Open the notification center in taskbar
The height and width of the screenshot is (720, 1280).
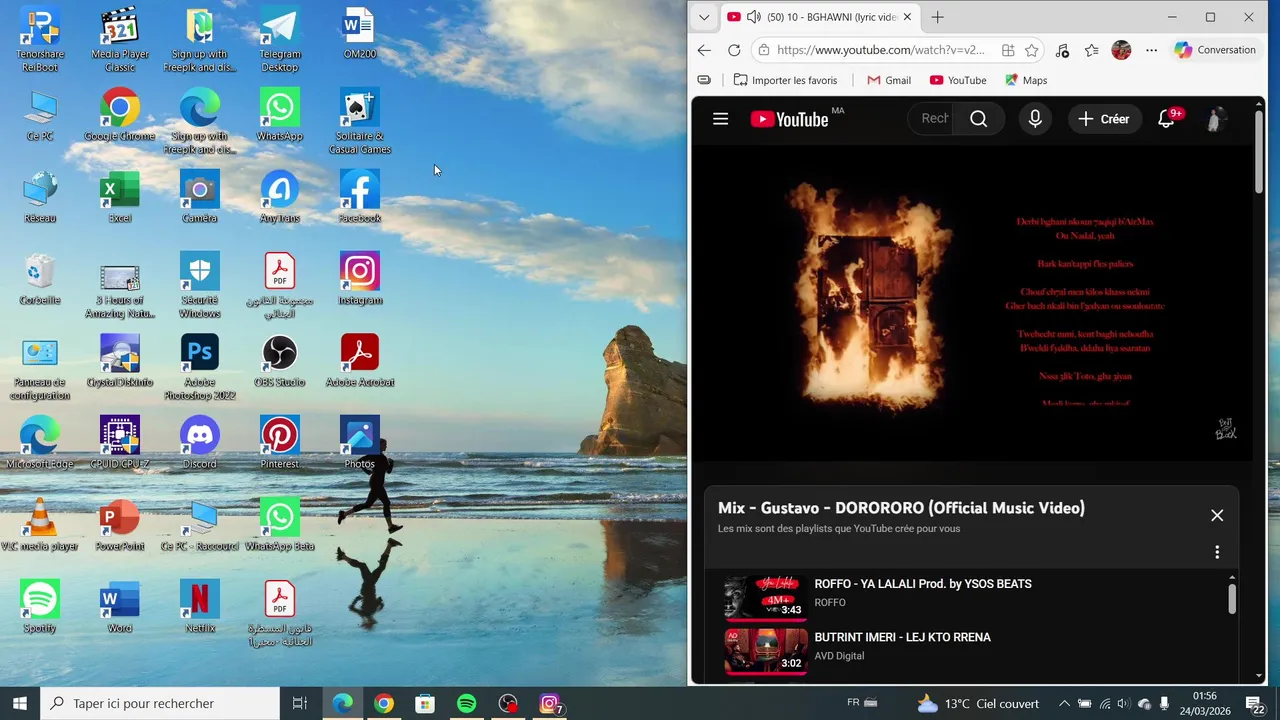pyautogui.click(x=1254, y=703)
